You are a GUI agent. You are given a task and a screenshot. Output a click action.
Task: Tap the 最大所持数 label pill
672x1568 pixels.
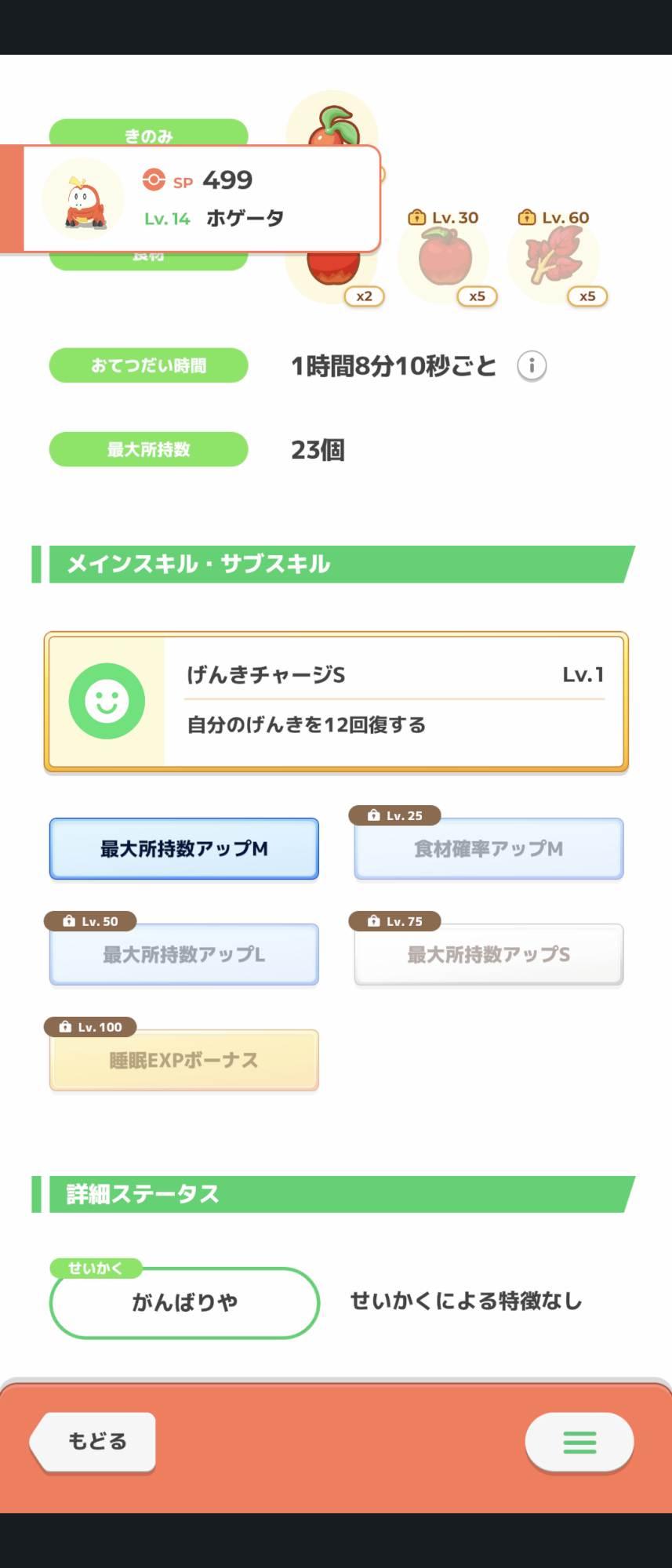[149, 450]
